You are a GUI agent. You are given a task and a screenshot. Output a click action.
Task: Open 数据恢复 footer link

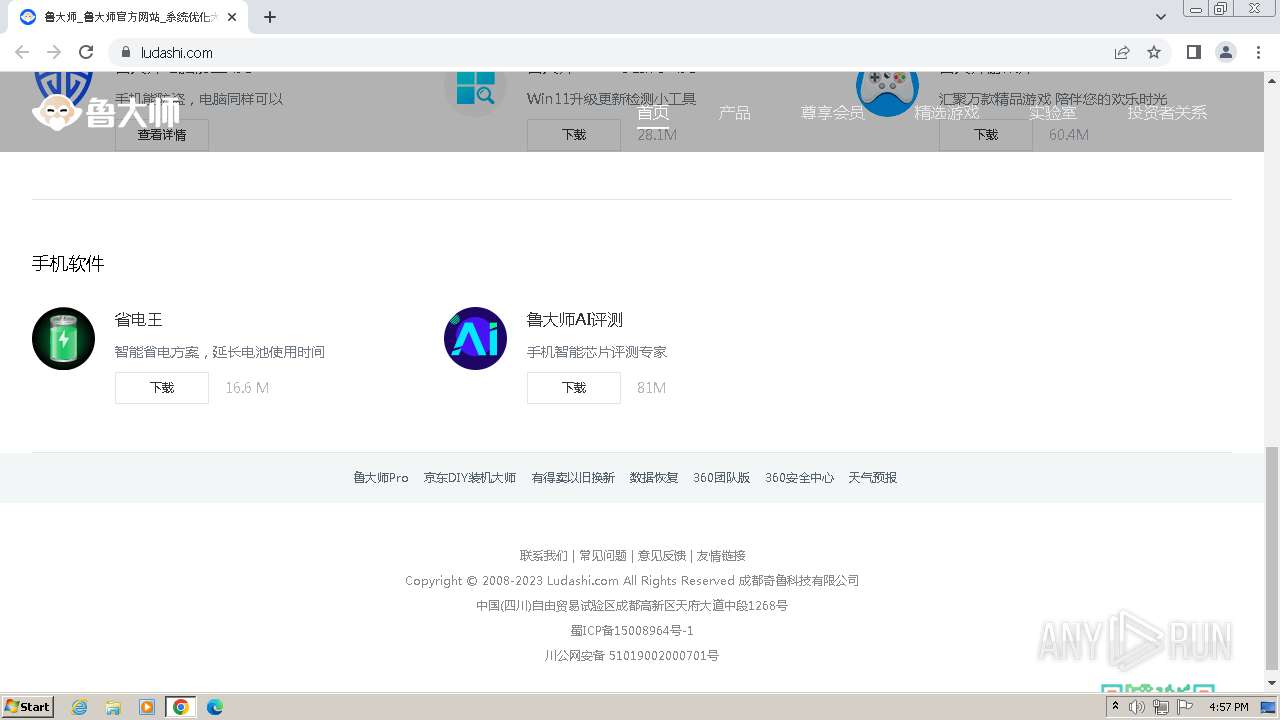pyautogui.click(x=654, y=478)
